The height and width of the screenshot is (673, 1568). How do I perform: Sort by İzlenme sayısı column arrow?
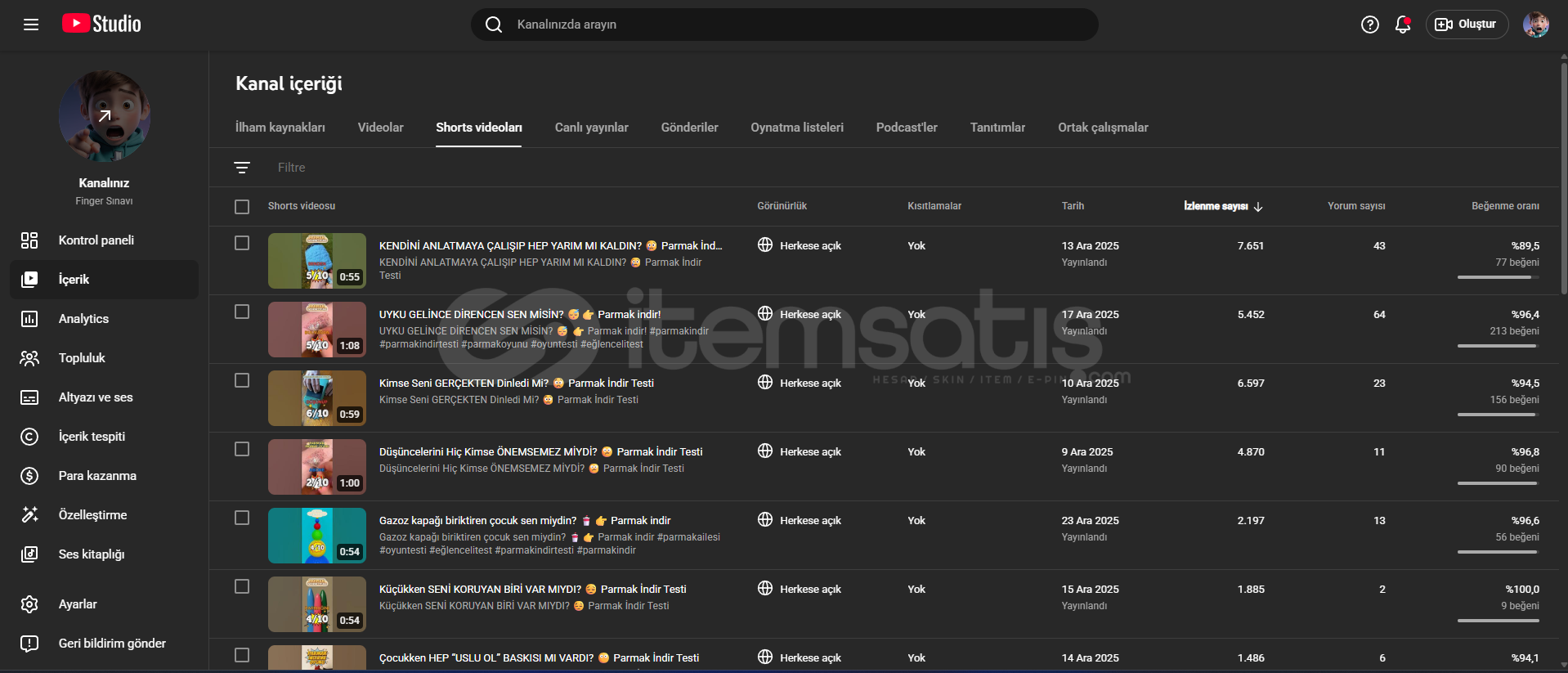pyautogui.click(x=1257, y=207)
